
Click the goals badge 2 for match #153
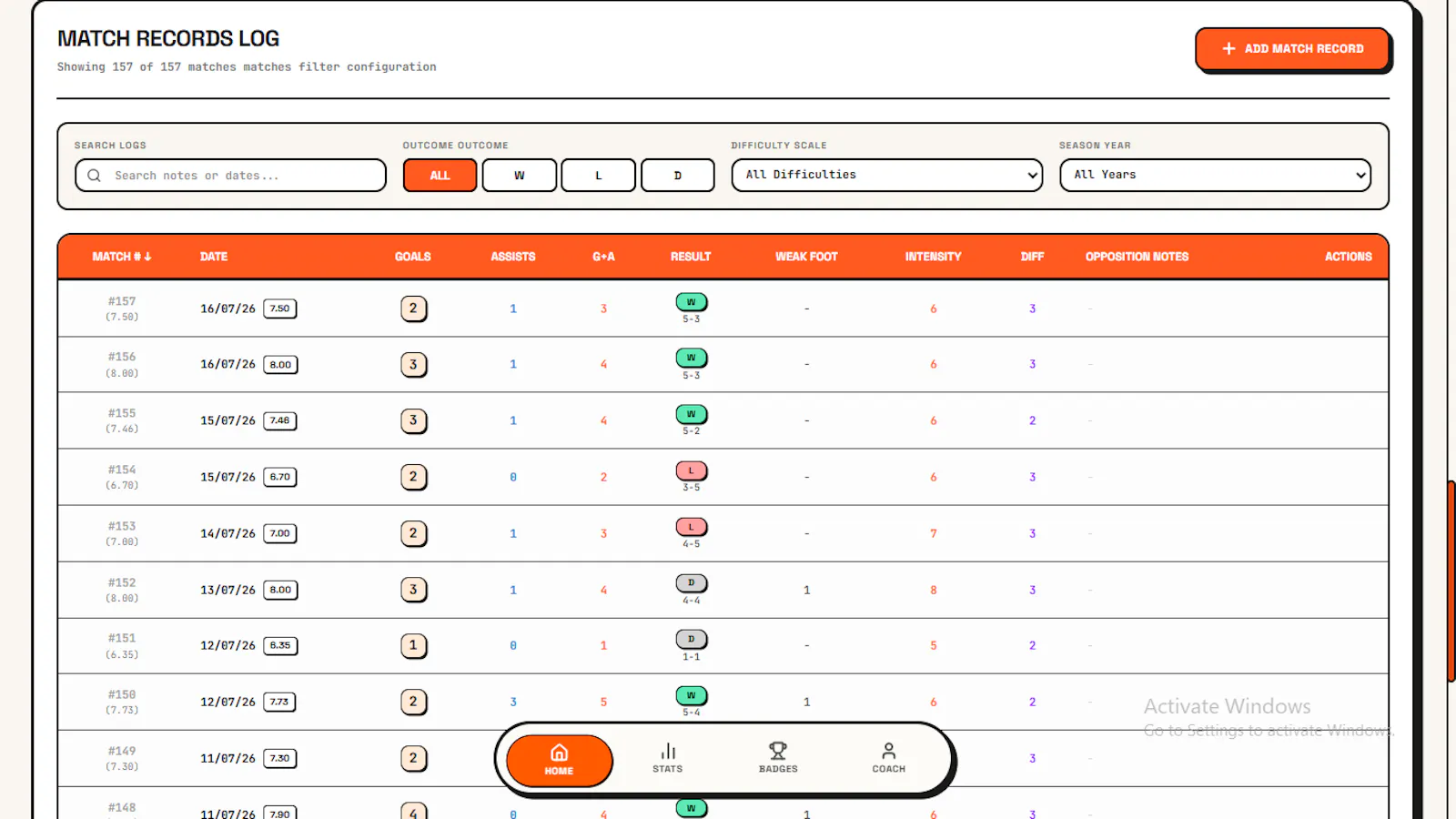413,533
